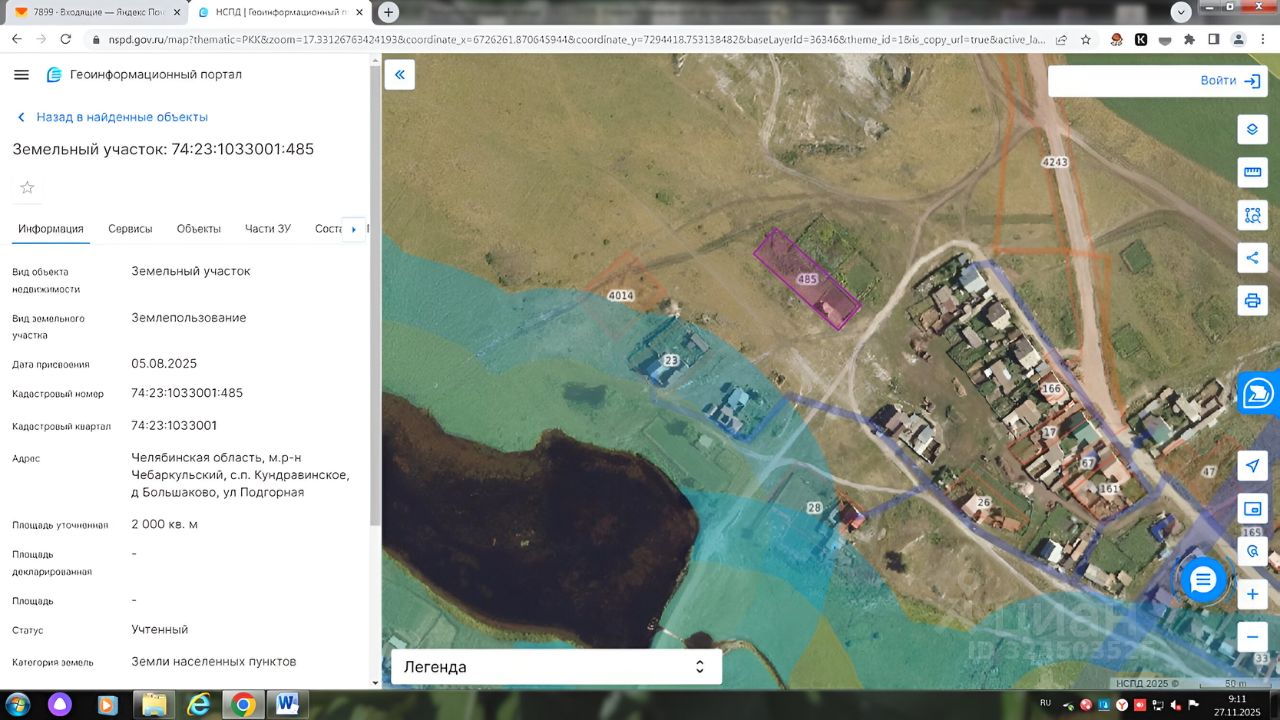Open the Chrome tab search dropdown
The height and width of the screenshot is (720, 1280).
click(1181, 12)
